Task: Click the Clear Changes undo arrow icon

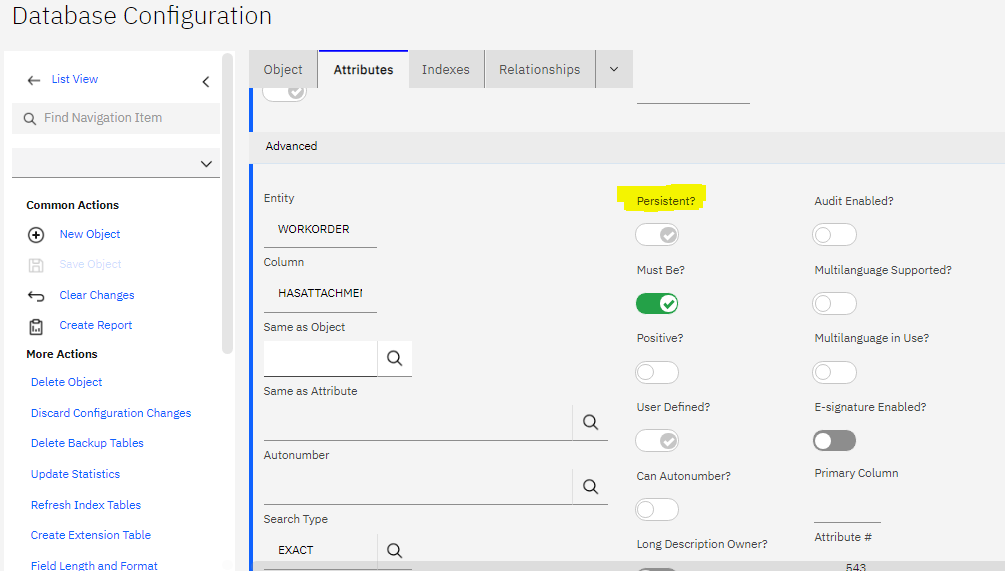Action: pos(36,295)
